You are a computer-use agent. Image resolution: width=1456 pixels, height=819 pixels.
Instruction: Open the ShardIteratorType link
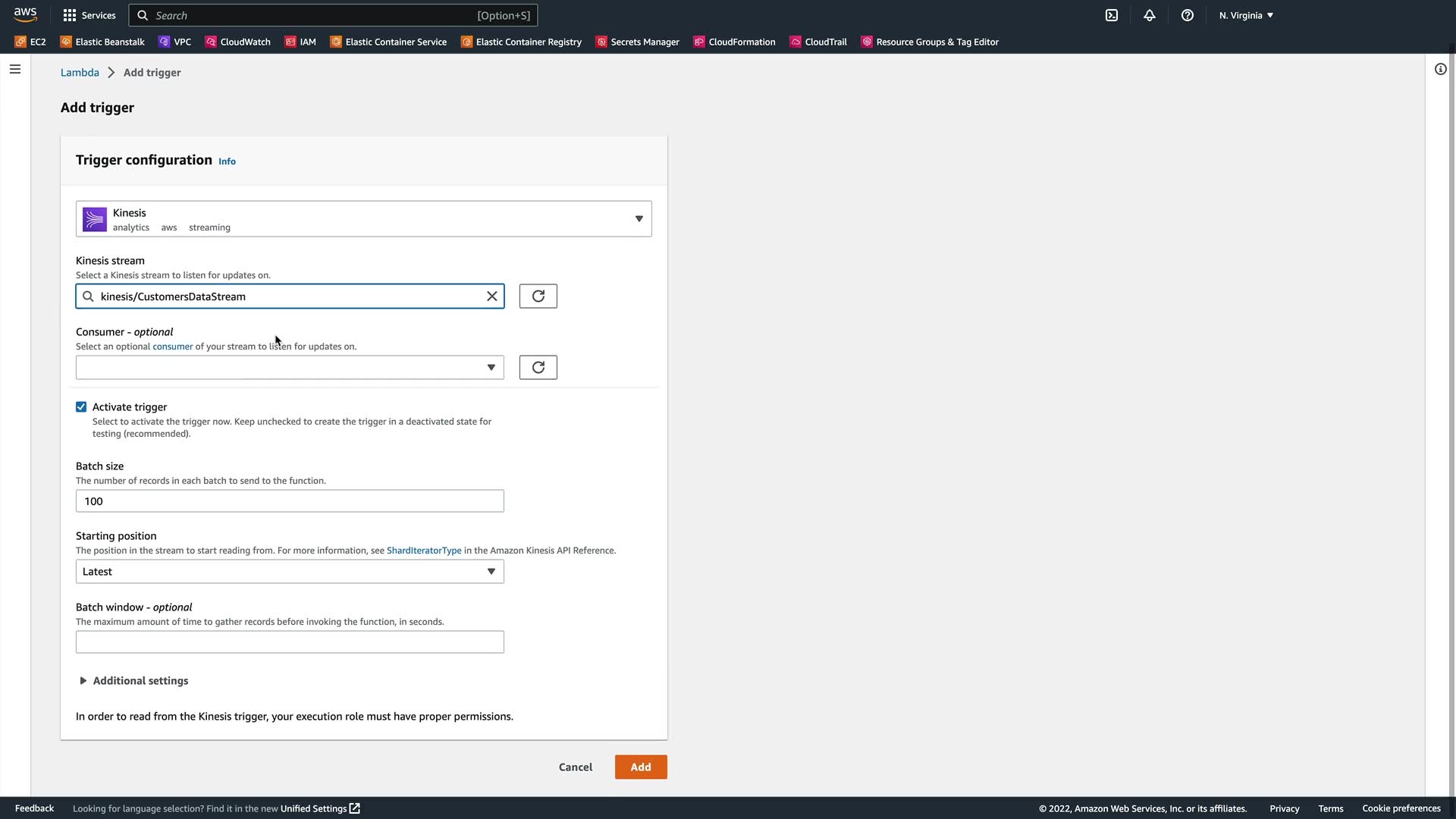tap(424, 551)
